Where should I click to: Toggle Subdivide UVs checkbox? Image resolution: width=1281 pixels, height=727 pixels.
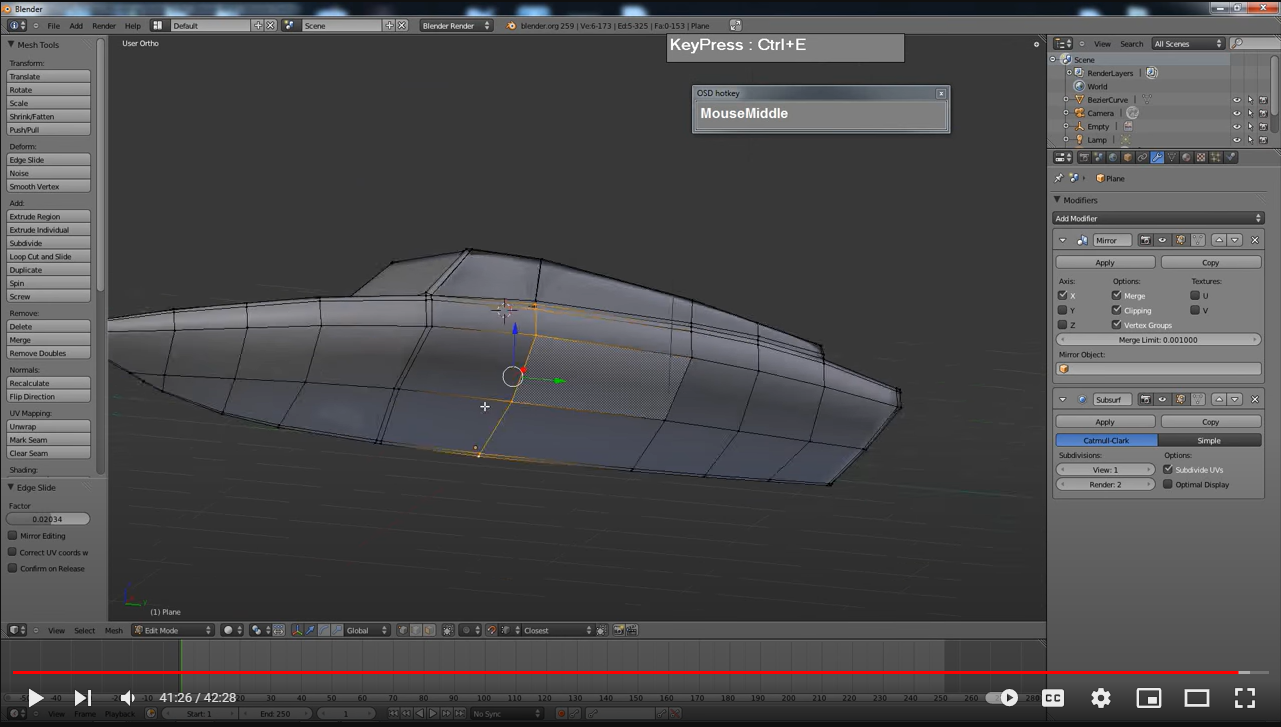pyautogui.click(x=1167, y=469)
